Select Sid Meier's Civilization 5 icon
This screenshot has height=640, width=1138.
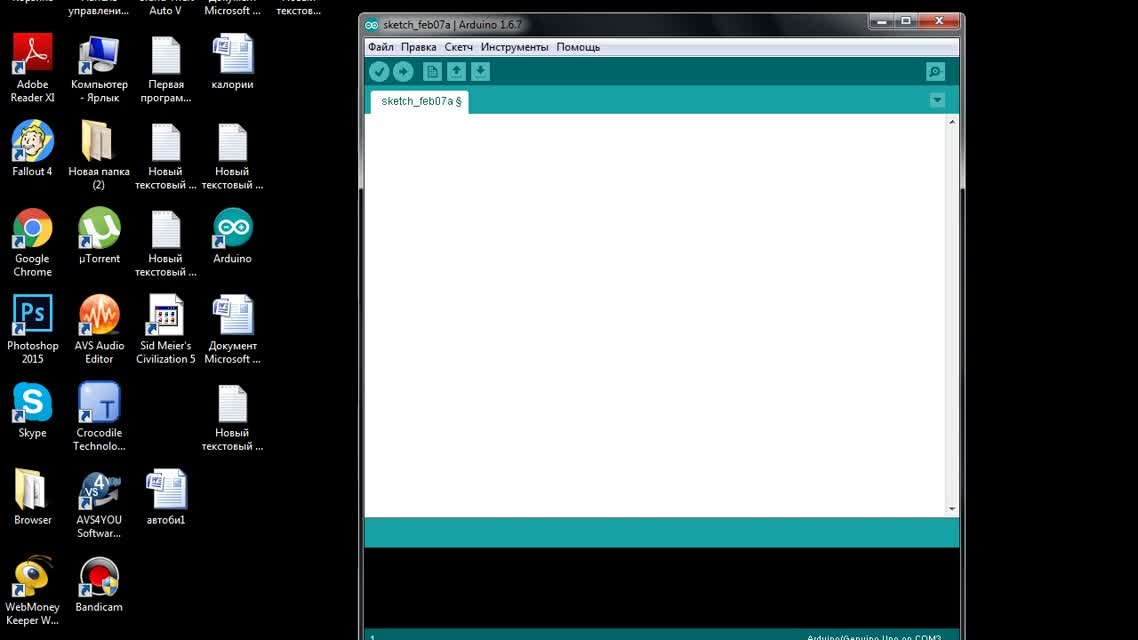[x=165, y=329]
